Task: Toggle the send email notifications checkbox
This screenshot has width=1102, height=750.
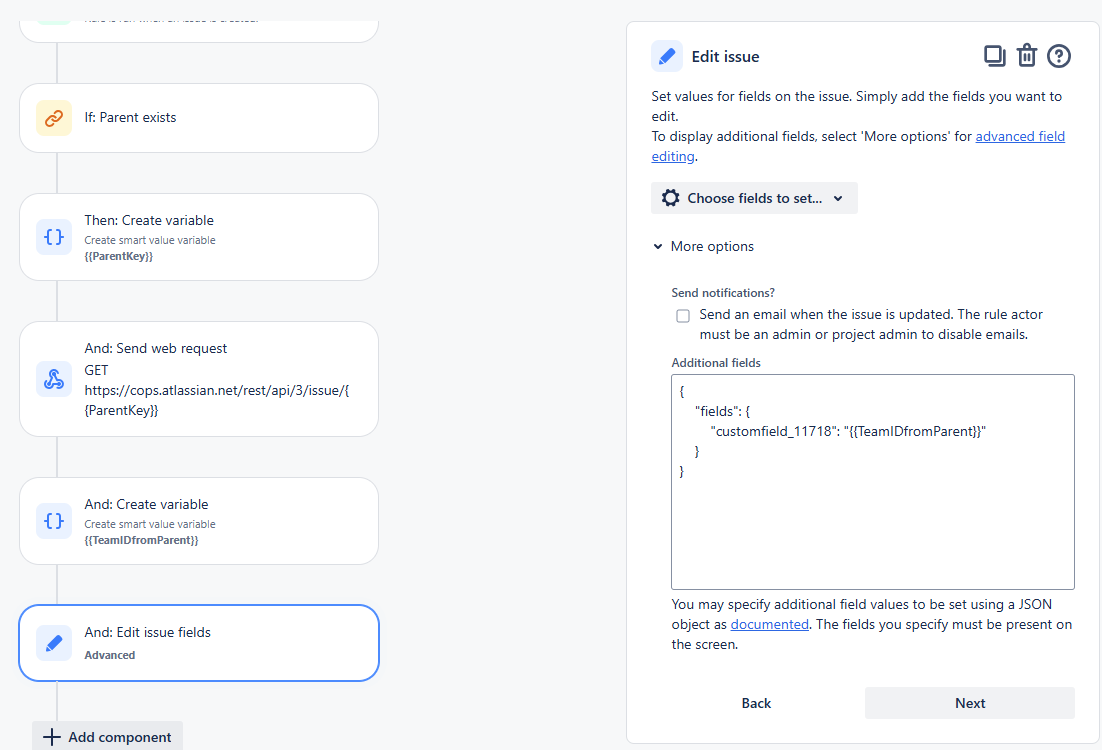Action: [683, 316]
